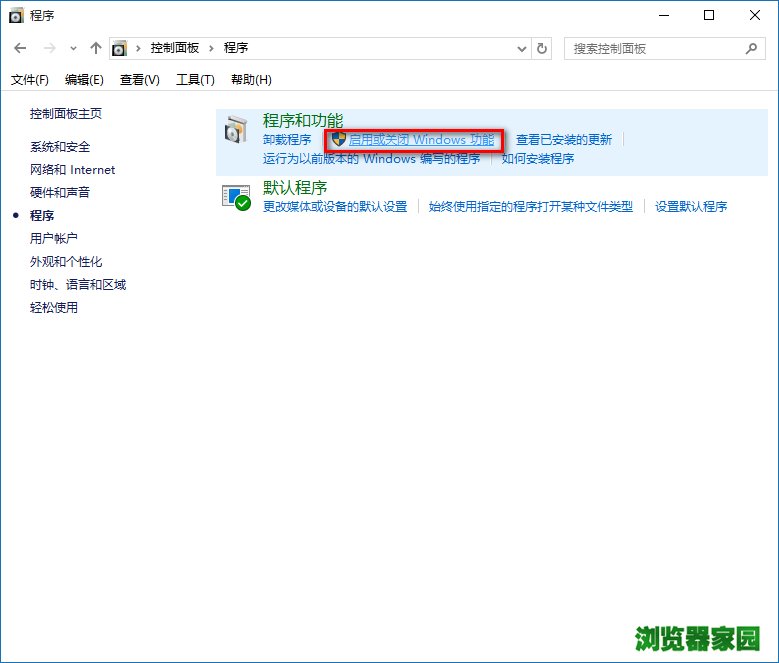Click the shield icon beside 启用或关闭 Windows 功能
The height and width of the screenshot is (663, 779).
338,139
